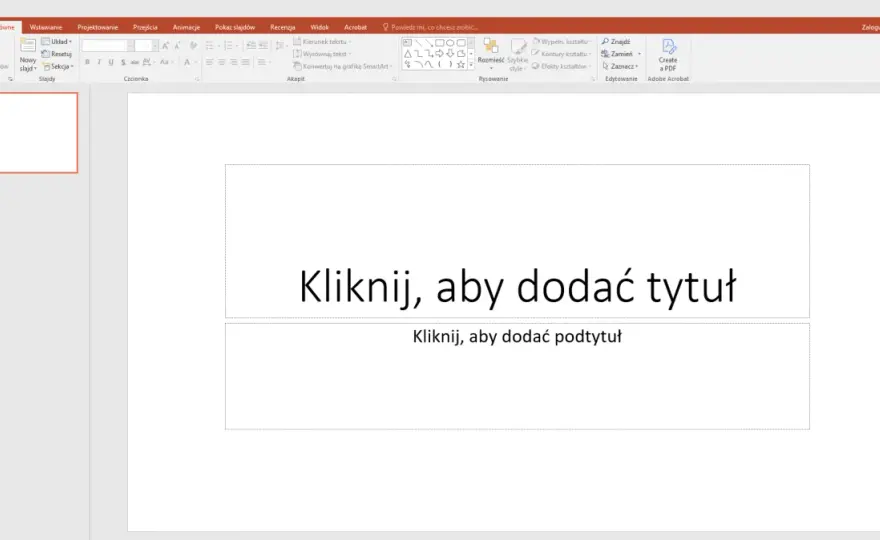880x540 pixels.
Task: Open the Szybkie style gallery
Action: [x=517, y=54]
